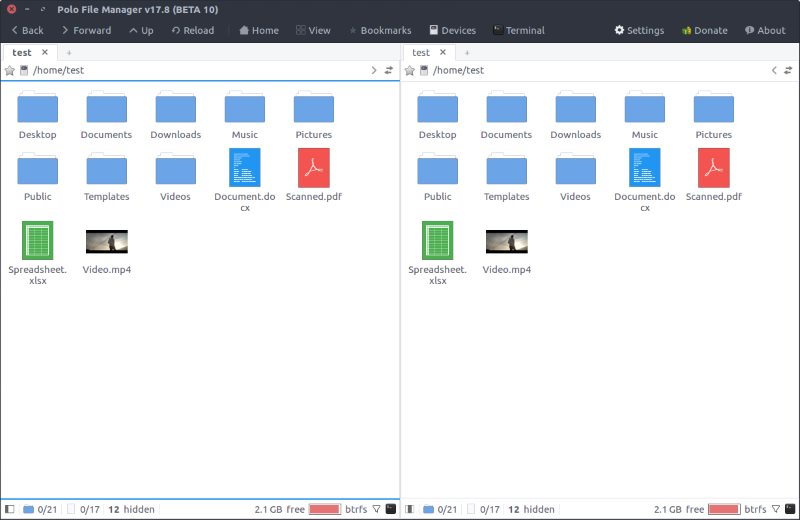Image resolution: width=800 pixels, height=520 pixels.
Task: Click the swap panes icon in left path bar
Action: (389, 71)
